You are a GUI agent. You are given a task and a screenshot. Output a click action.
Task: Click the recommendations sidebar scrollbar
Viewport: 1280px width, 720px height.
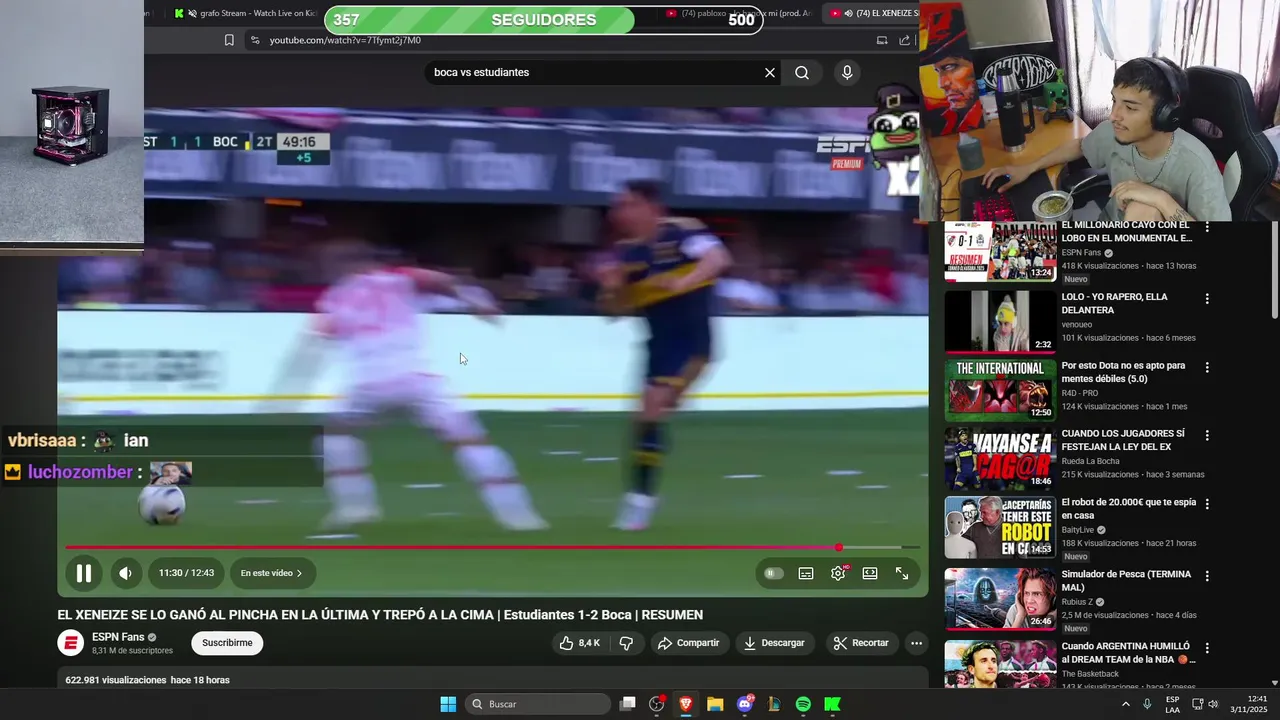(x=1274, y=270)
